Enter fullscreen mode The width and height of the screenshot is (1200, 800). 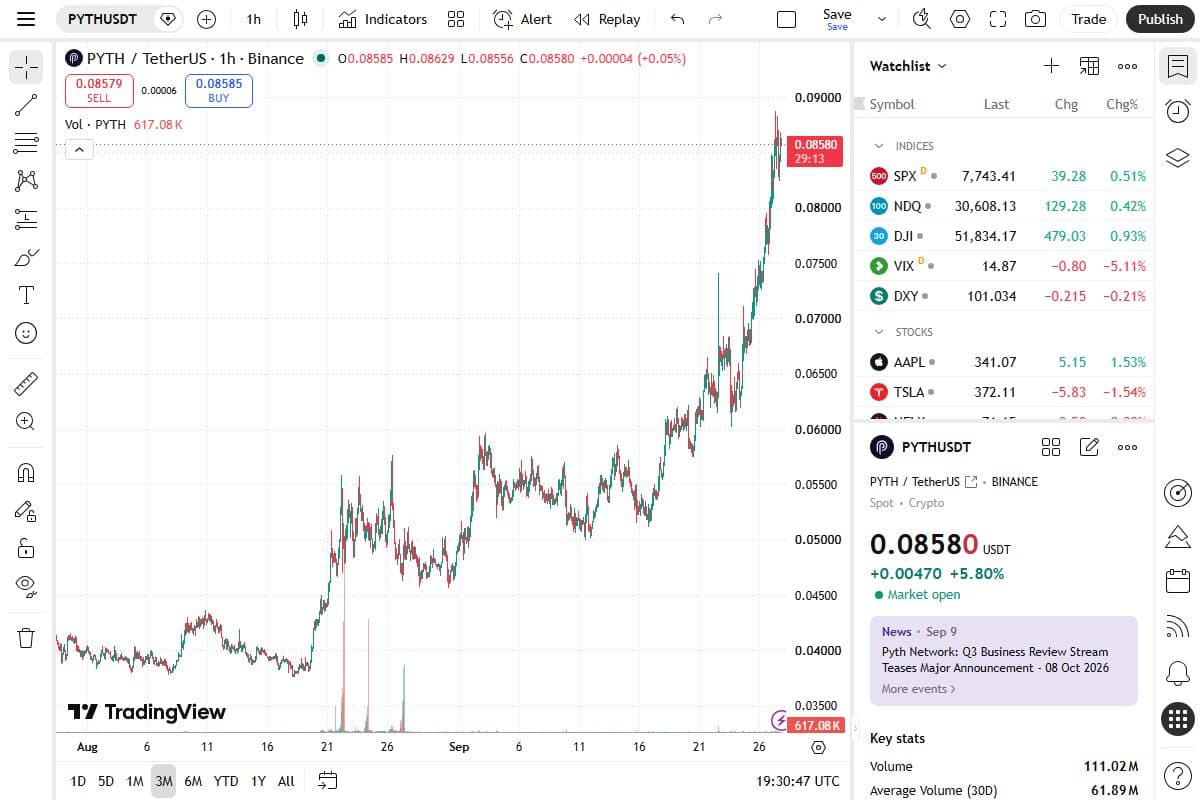pyautogui.click(x=998, y=19)
